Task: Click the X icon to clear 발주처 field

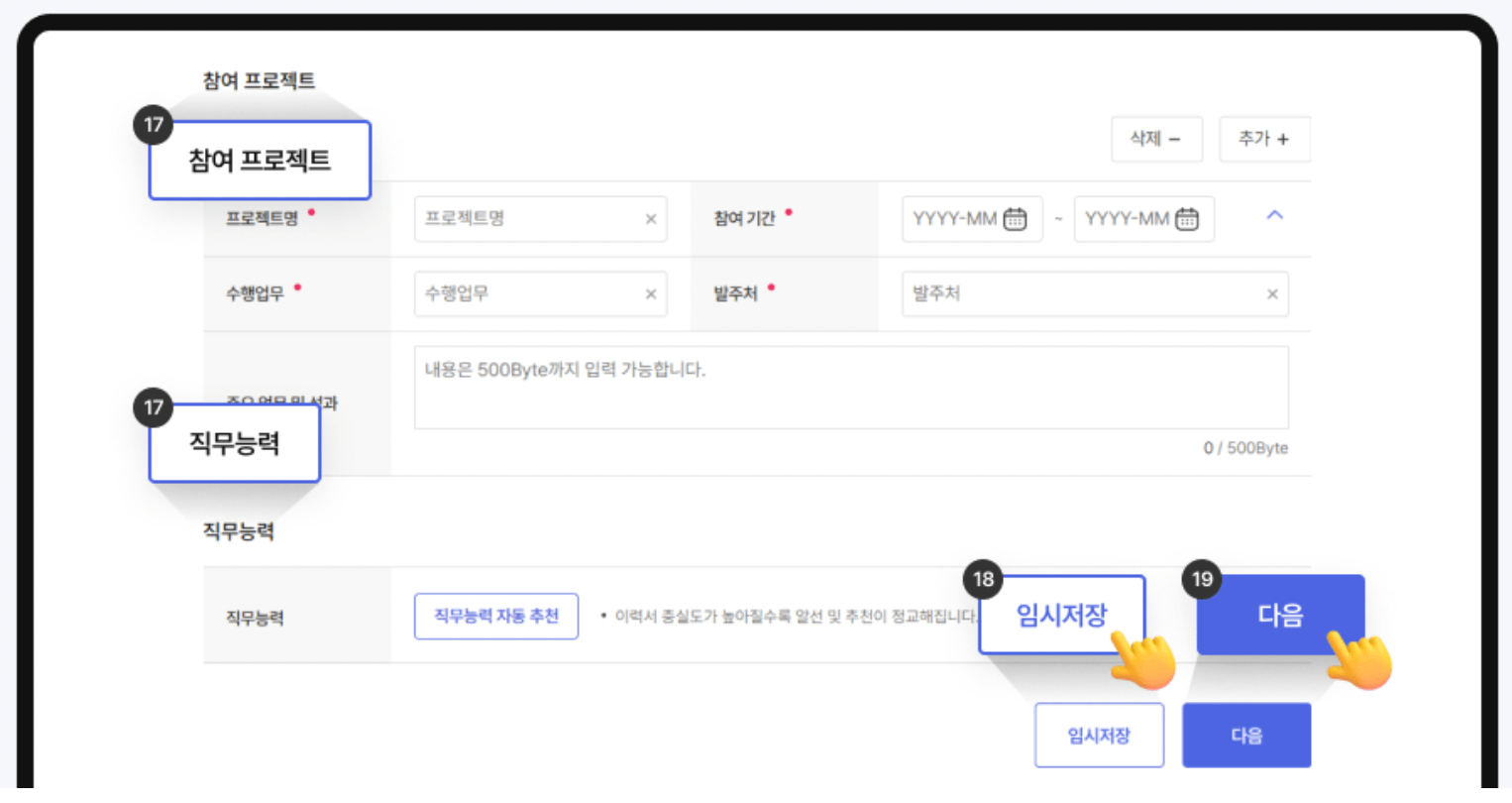Action: 1271,293
